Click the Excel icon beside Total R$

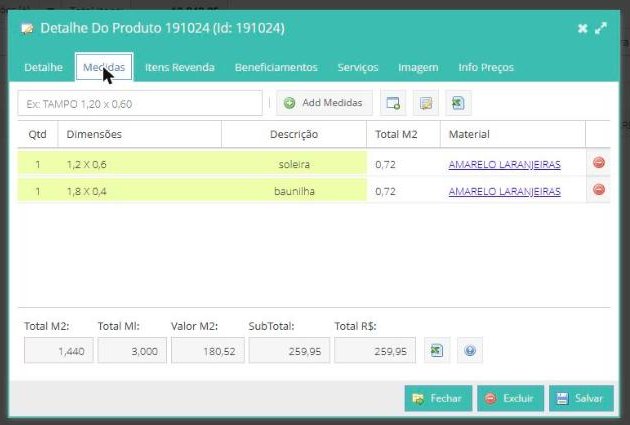click(x=437, y=351)
